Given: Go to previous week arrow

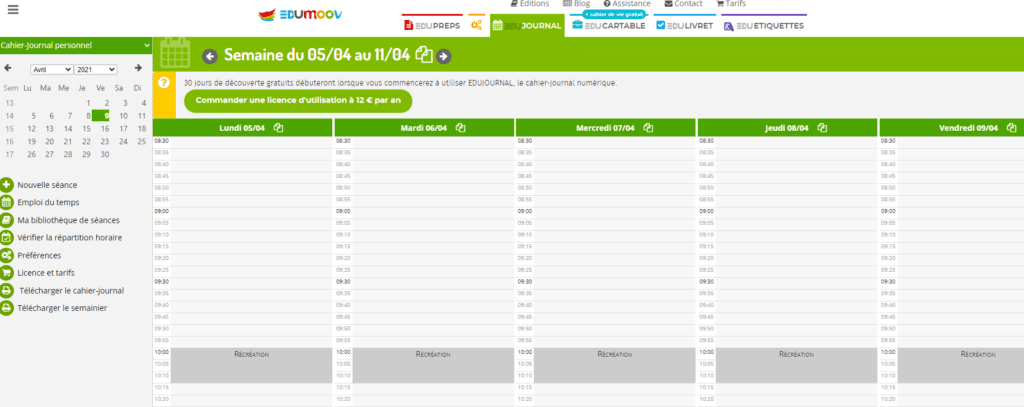Looking at the screenshot, I should (210, 56).
